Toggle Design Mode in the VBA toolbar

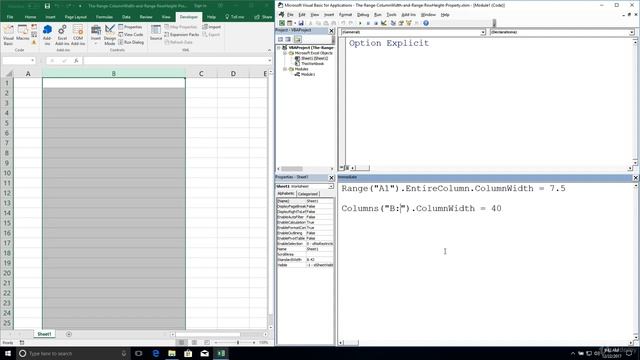(x=384, y=23)
